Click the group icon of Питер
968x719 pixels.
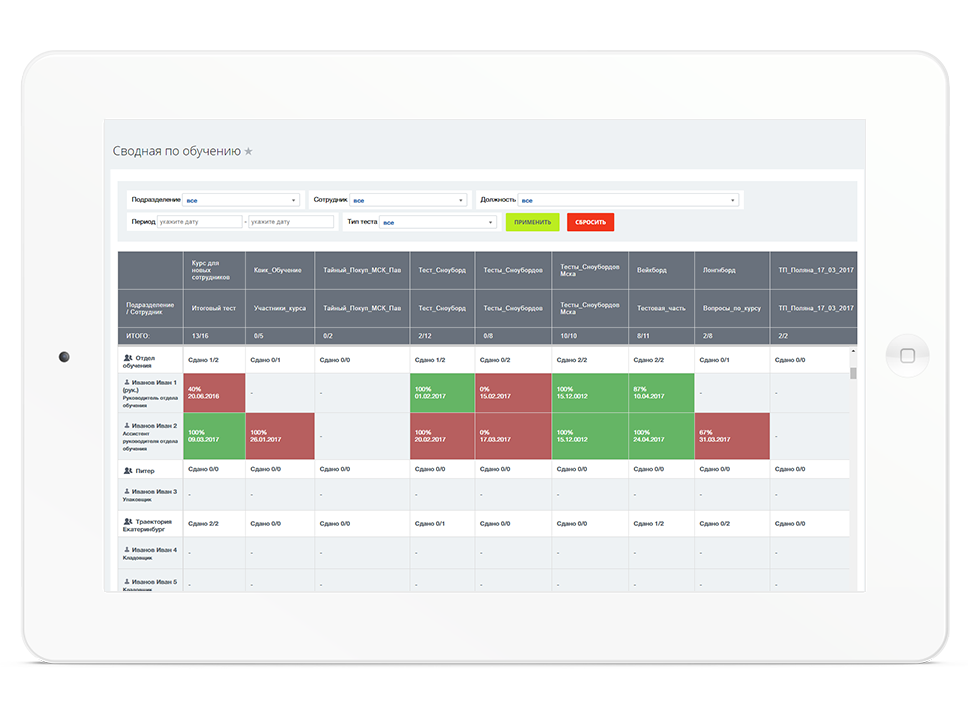(128, 471)
